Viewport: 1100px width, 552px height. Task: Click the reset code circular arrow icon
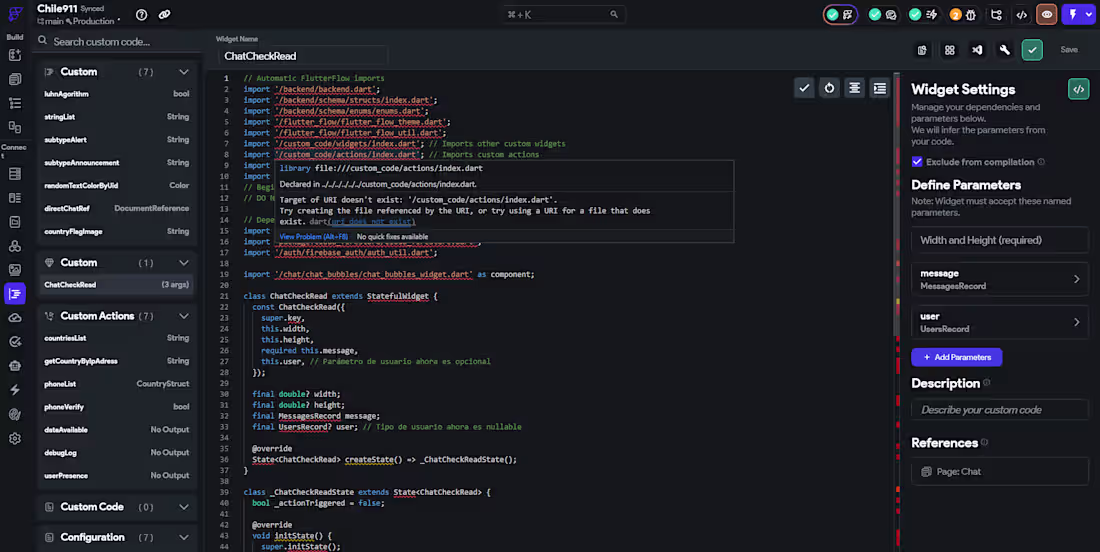click(829, 88)
